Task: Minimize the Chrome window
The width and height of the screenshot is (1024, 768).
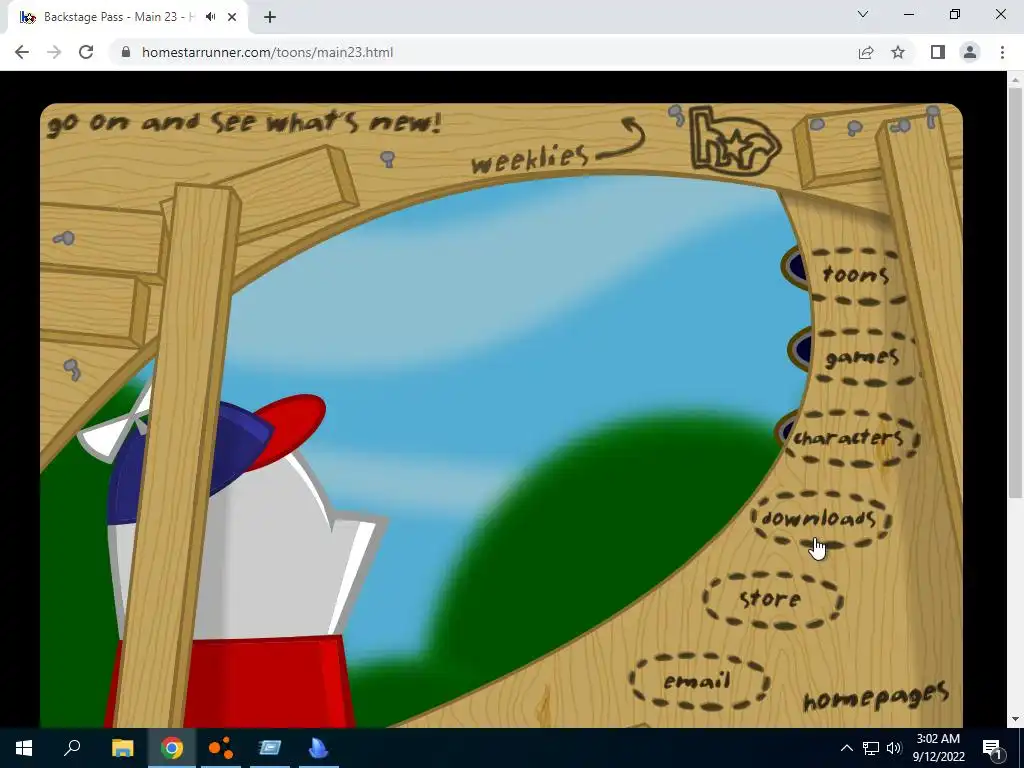Action: pyautogui.click(x=909, y=14)
